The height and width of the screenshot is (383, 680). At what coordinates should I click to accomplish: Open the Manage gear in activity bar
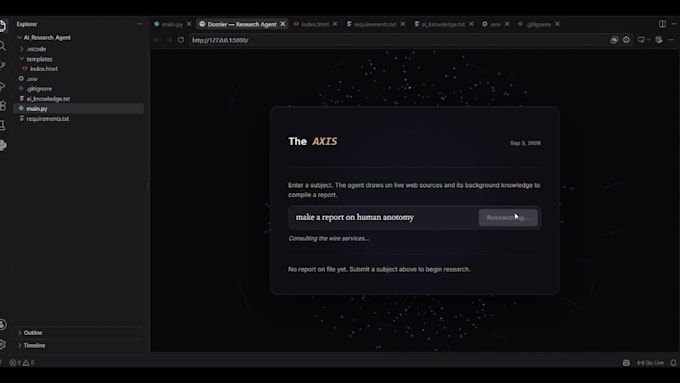(3, 344)
